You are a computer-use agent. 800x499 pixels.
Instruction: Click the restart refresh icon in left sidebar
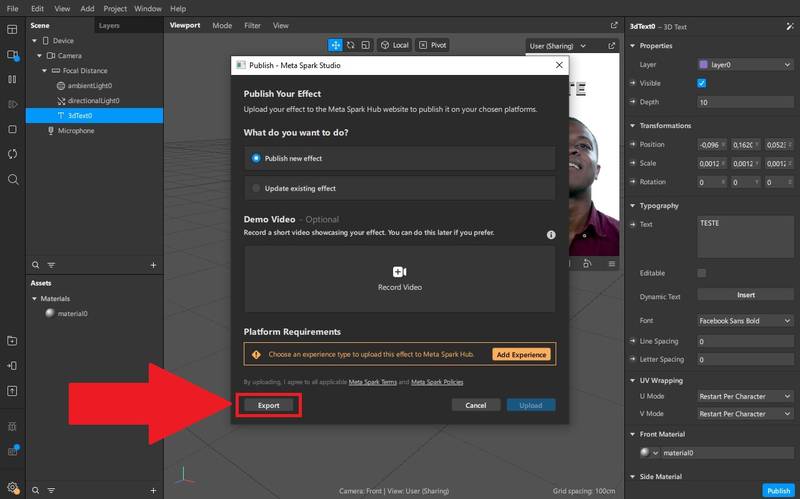tap(12, 154)
